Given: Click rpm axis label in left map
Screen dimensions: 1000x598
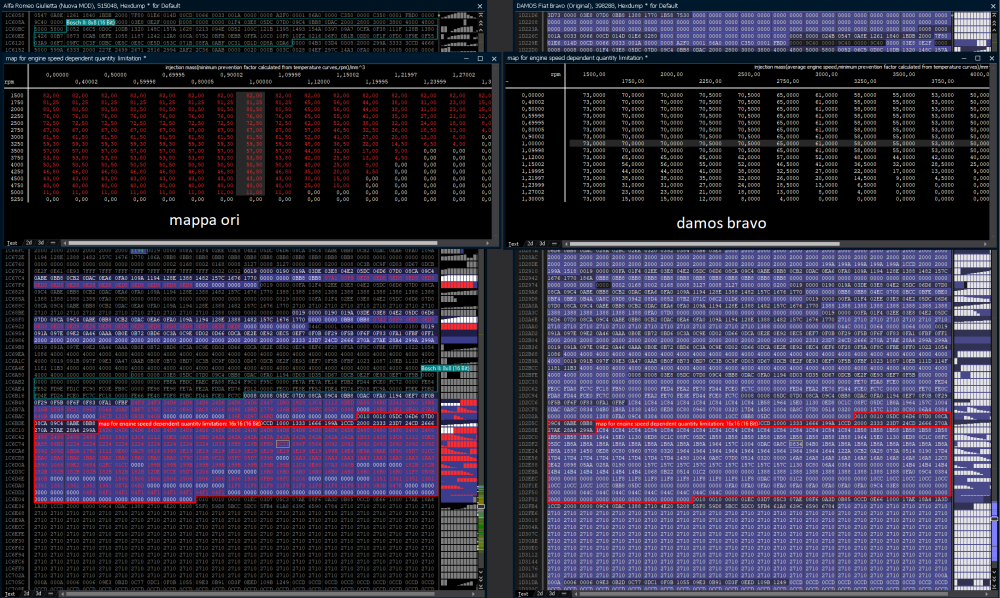Looking at the screenshot, I should tap(10, 82).
